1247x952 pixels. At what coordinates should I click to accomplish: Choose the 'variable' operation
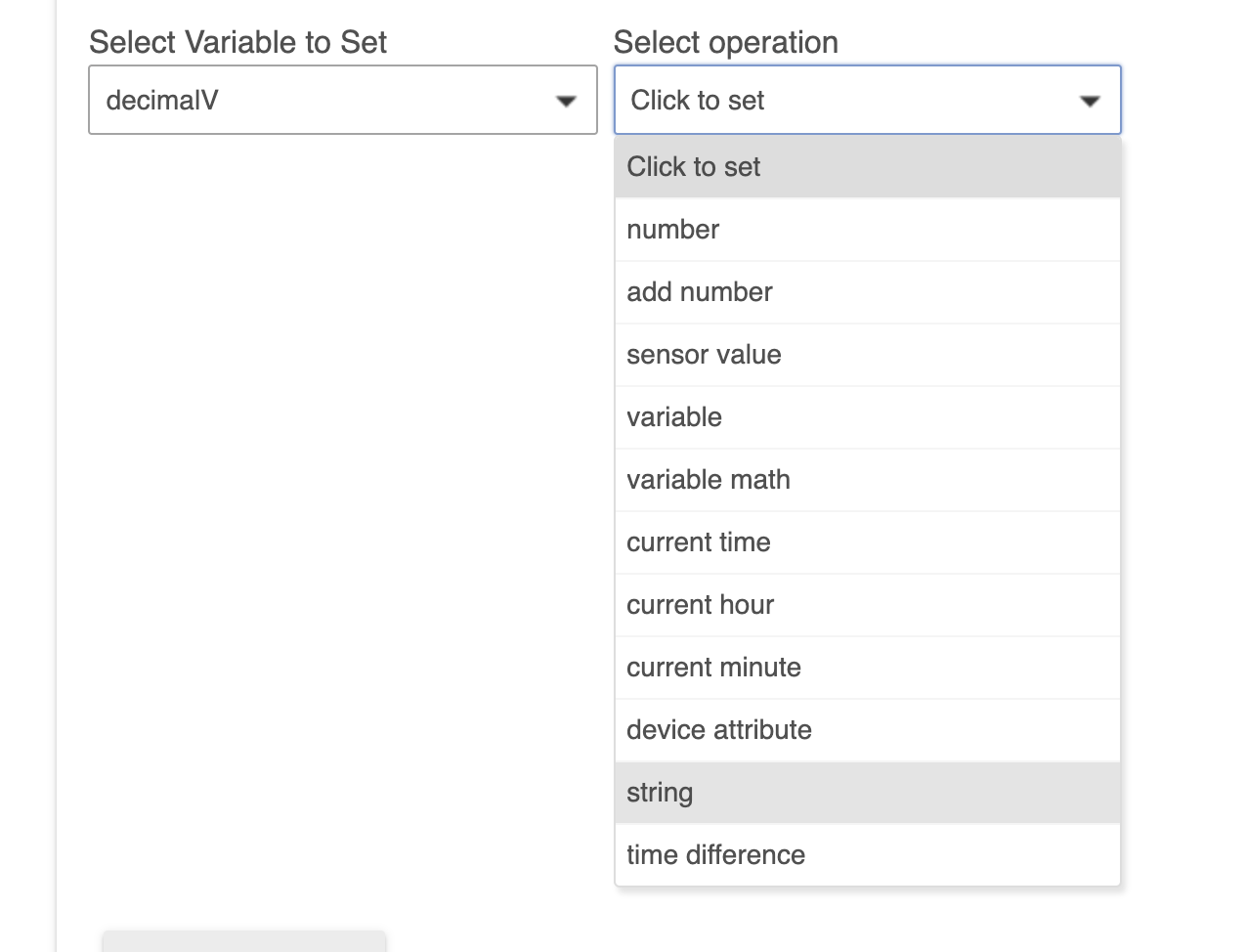(867, 417)
